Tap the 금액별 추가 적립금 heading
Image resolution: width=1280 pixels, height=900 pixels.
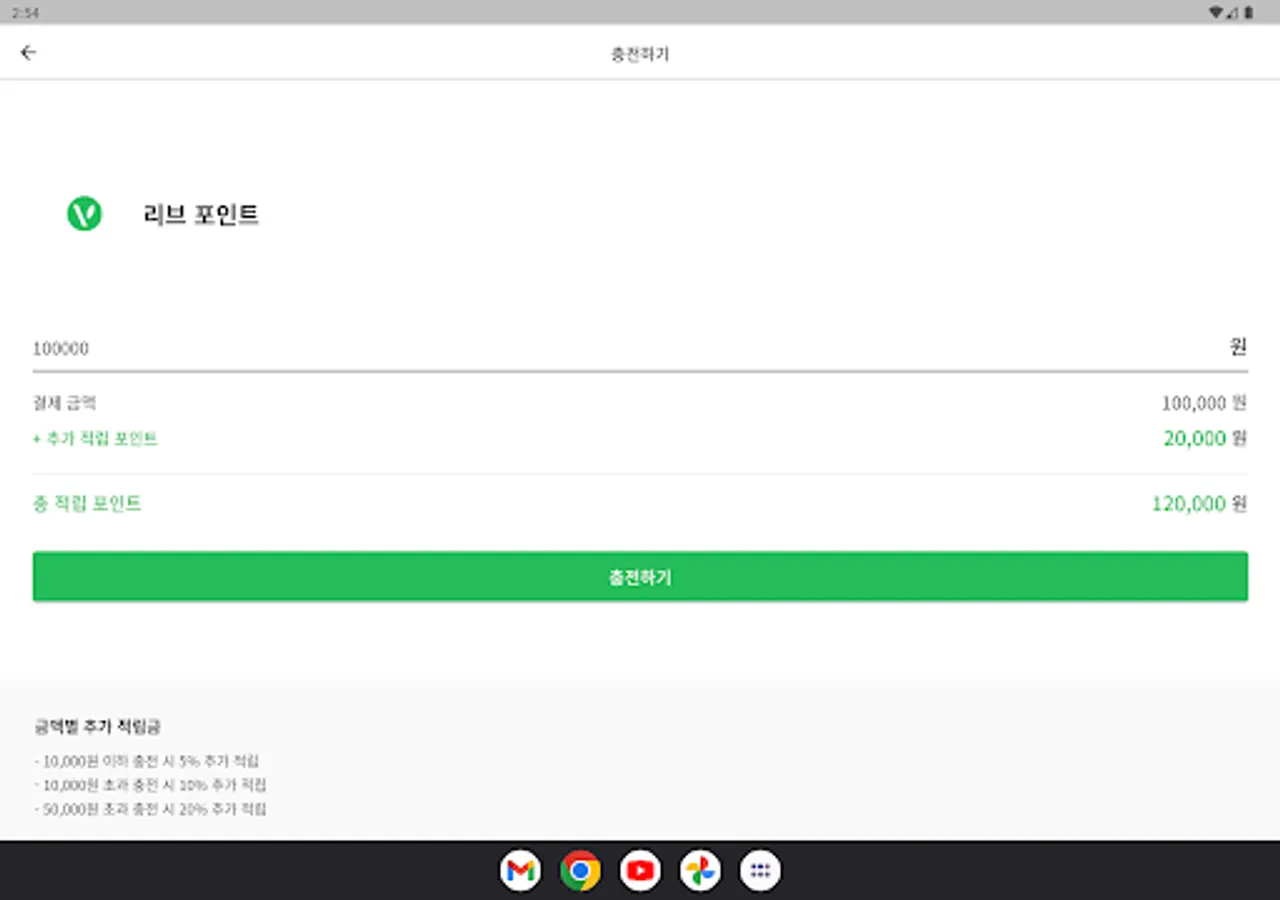[x=97, y=727]
